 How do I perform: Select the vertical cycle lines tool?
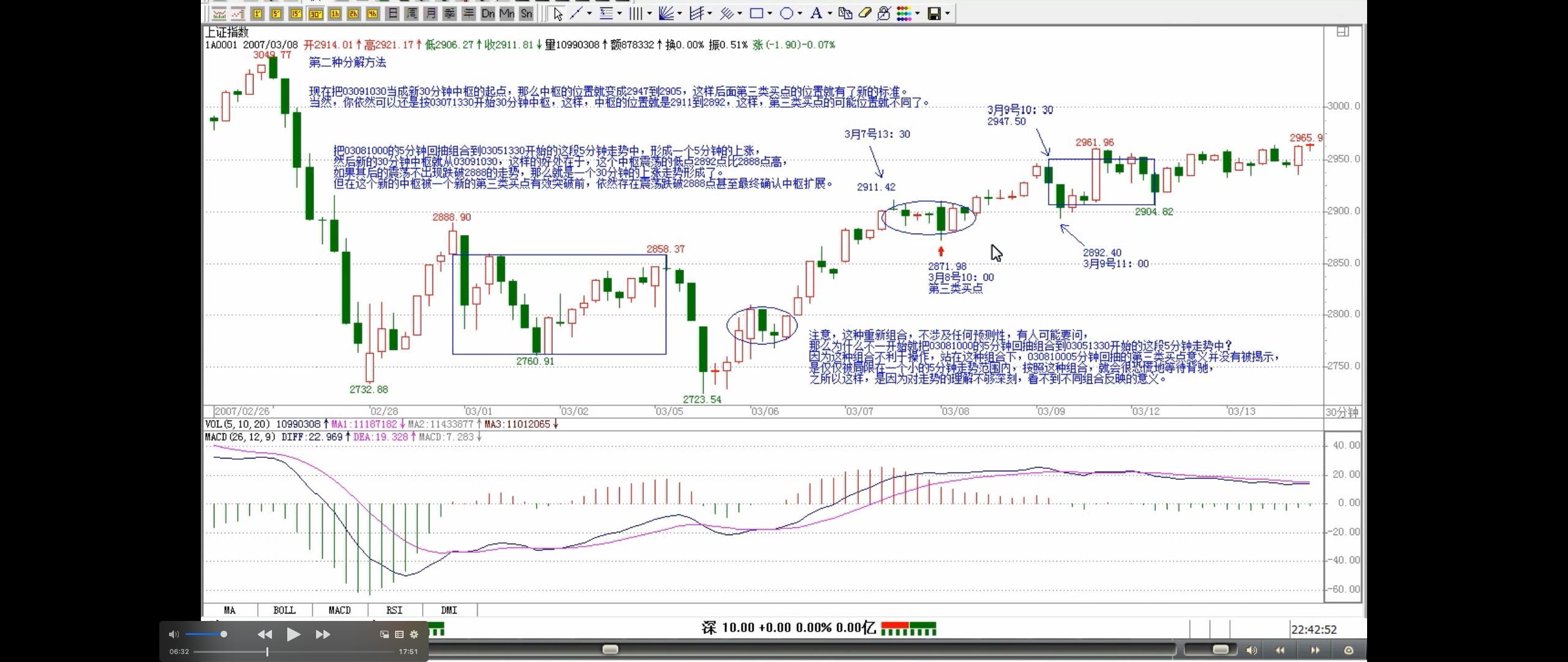click(x=636, y=13)
